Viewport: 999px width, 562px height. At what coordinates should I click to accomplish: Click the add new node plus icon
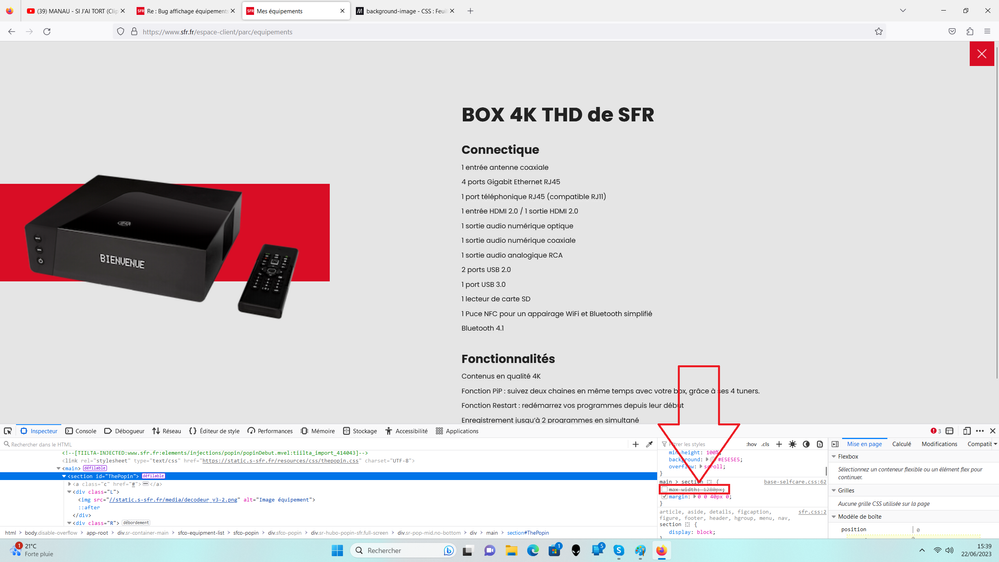click(x=635, y=444)
